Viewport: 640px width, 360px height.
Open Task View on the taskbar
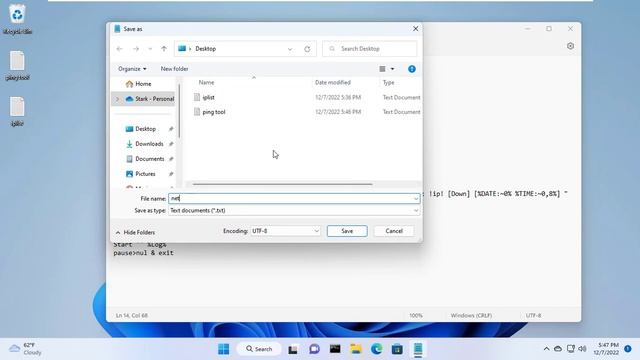point(293,349)
